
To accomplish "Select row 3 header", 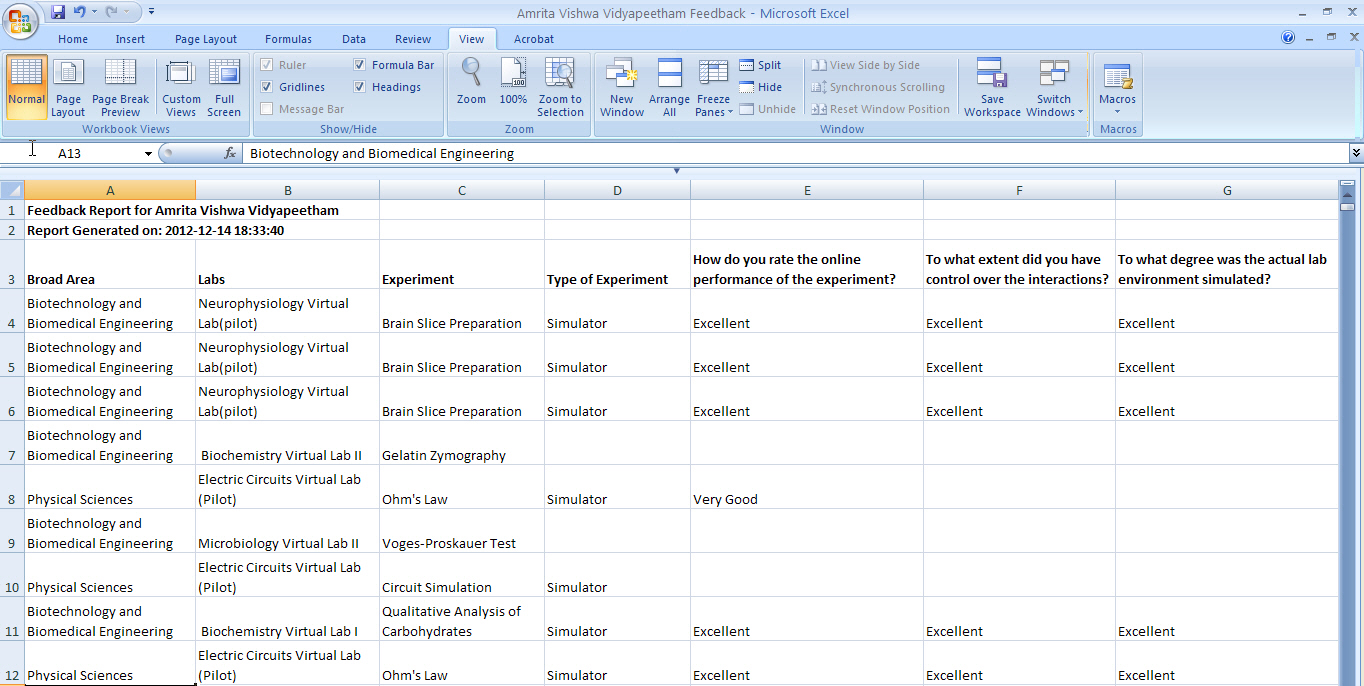I will (x=12, y=265).
